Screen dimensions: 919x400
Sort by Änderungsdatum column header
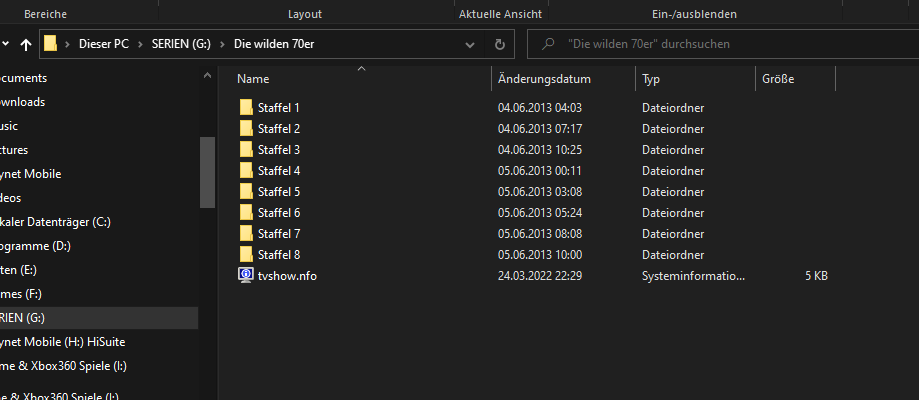click(544, 79)
